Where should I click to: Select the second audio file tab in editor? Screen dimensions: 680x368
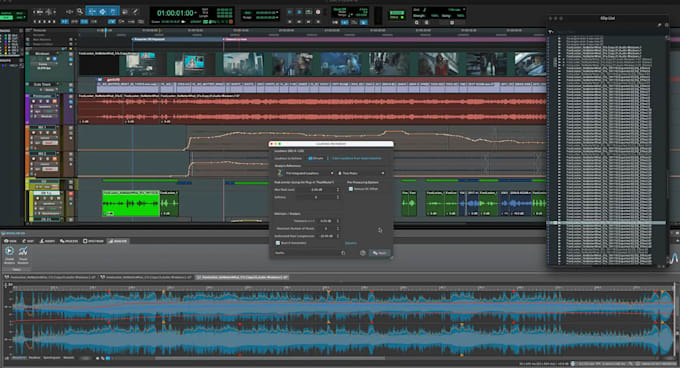tap(146, 277)
